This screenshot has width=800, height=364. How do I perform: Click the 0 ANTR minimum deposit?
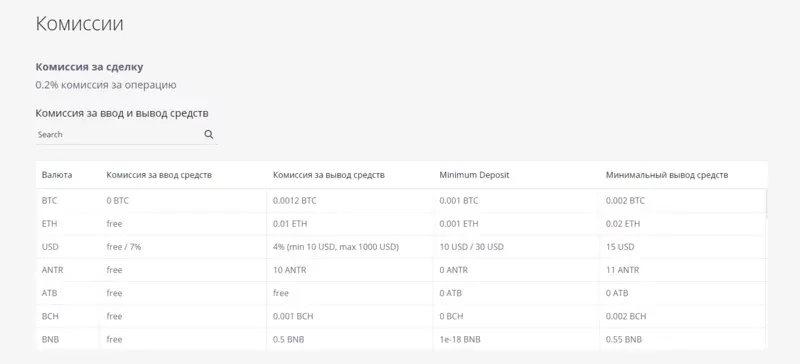[453, 270]
